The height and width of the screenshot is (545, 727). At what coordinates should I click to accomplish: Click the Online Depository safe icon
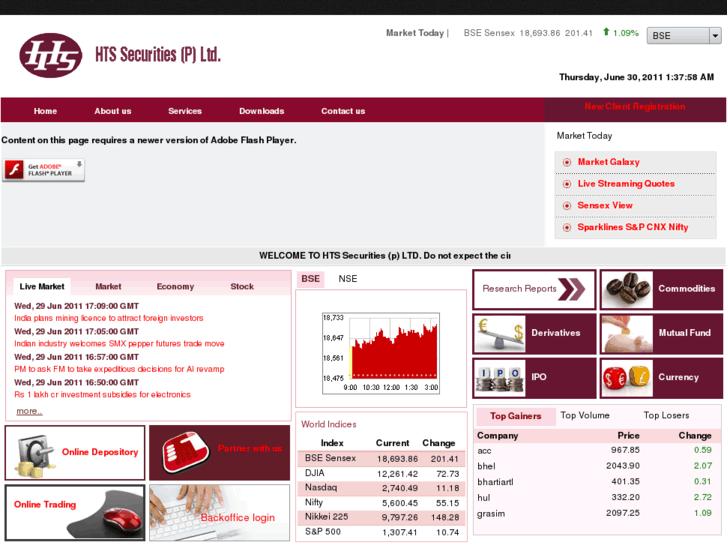pos(35,455)
